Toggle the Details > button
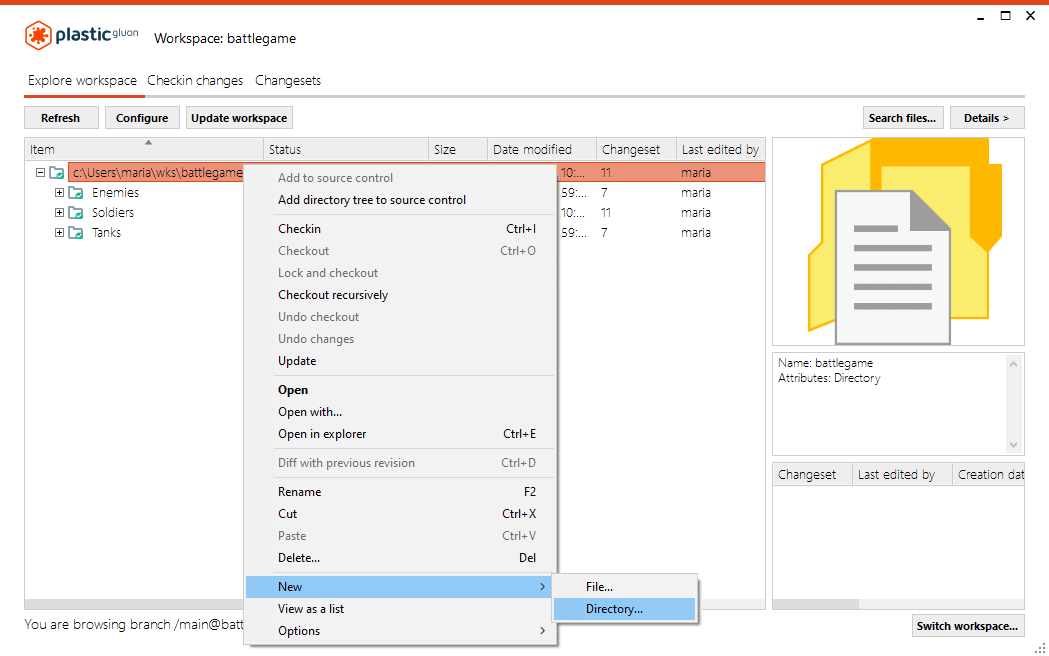 click(987, 118)
